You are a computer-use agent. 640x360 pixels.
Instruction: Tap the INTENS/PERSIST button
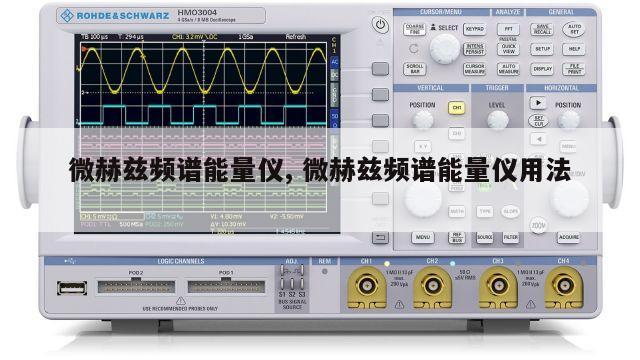pos(475,49)
